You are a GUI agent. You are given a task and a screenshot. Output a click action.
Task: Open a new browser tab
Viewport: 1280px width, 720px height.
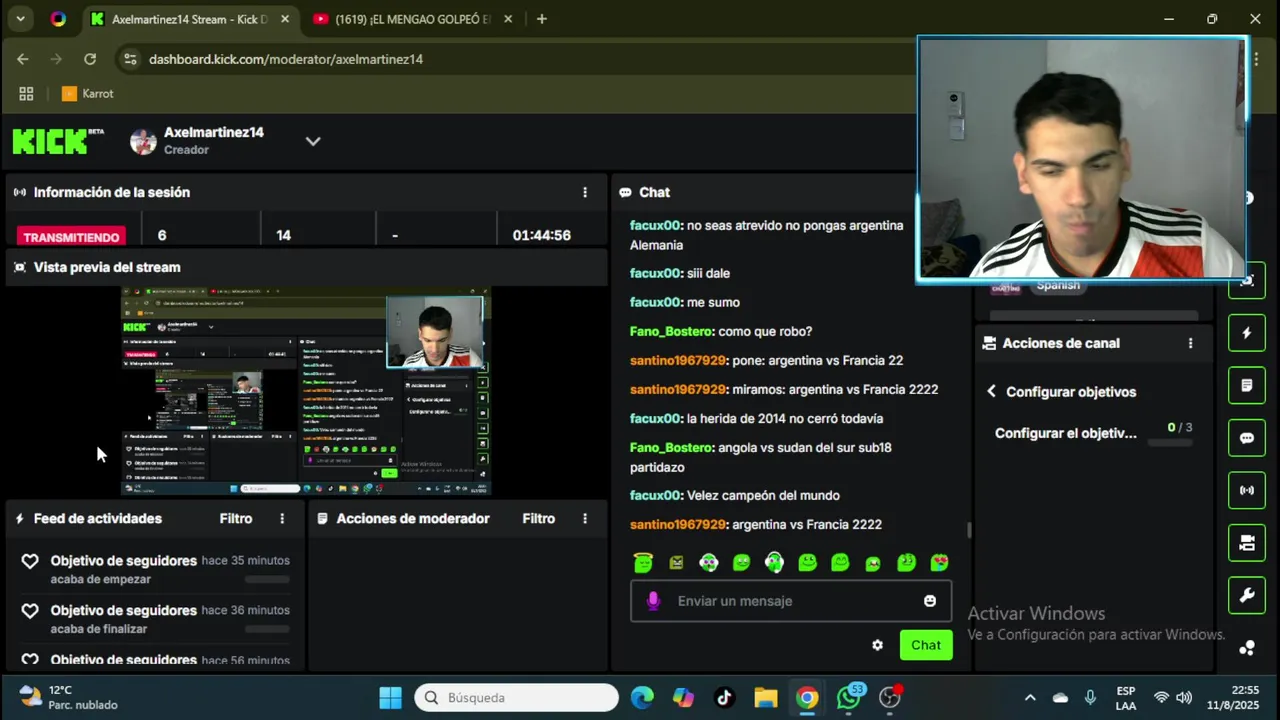coord(541,19)
